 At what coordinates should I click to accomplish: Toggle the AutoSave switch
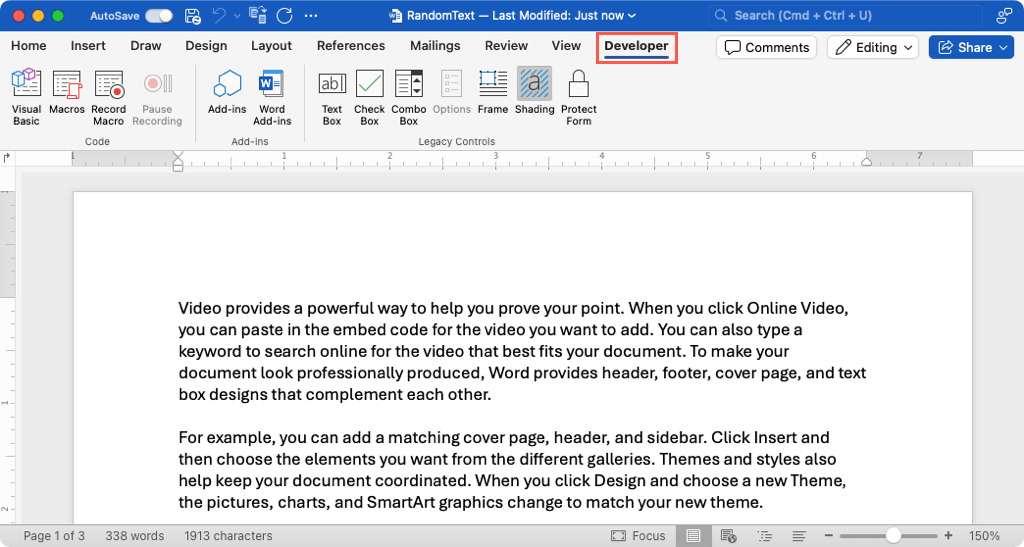[x=158, y=16]
